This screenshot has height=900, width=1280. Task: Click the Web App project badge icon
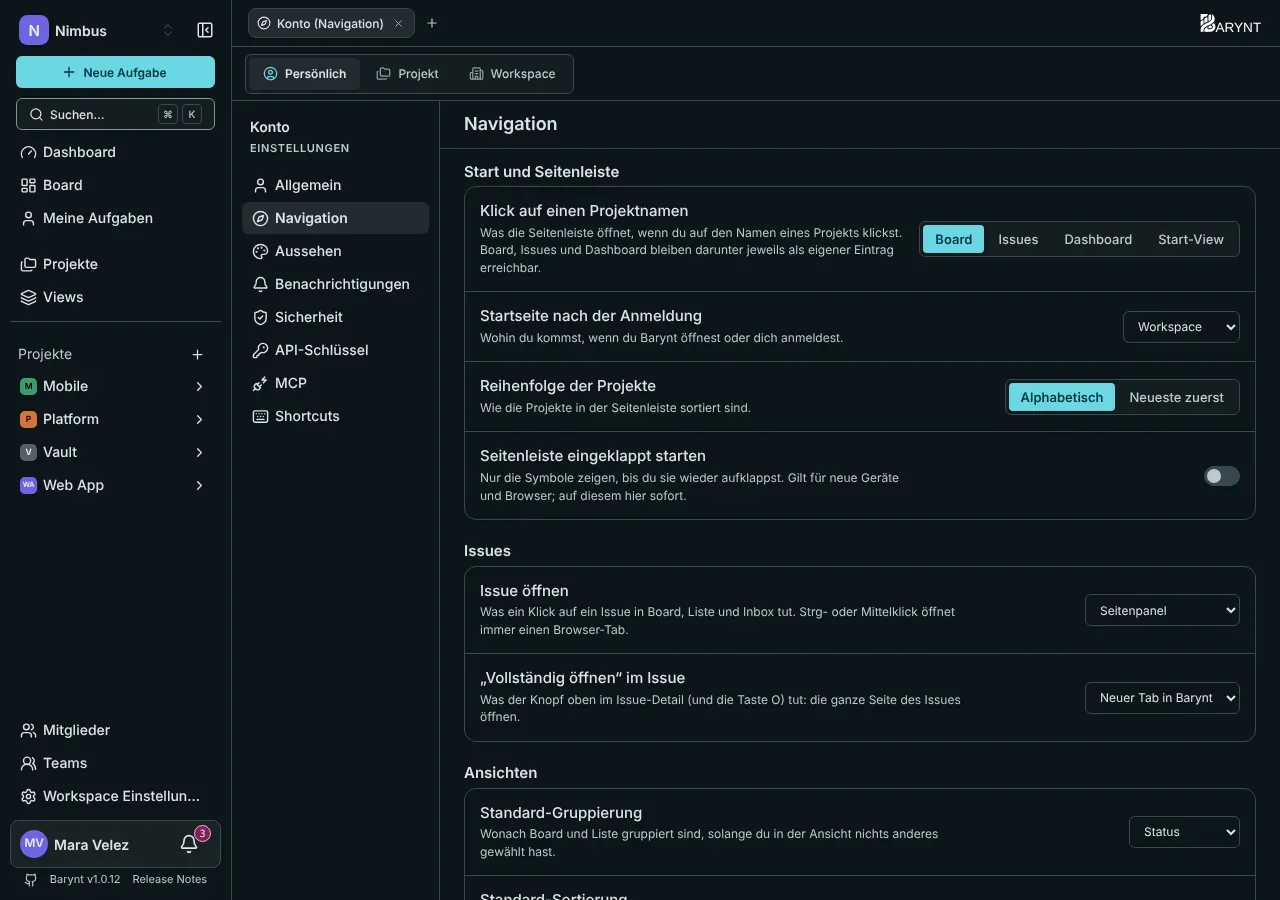[28, 485]
